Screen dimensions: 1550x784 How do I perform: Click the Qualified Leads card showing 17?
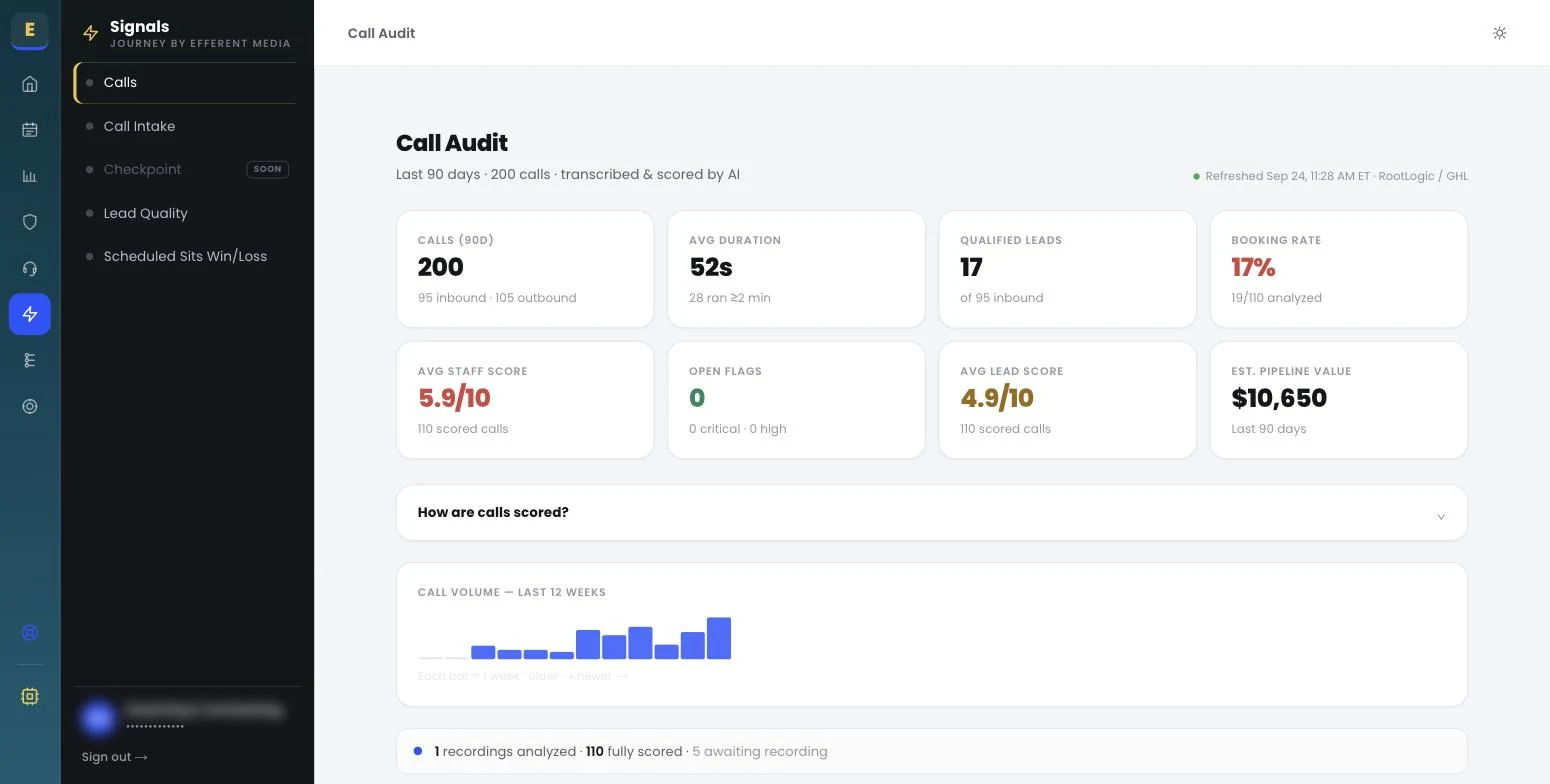pyautogui.click(x=1067, y=269)
